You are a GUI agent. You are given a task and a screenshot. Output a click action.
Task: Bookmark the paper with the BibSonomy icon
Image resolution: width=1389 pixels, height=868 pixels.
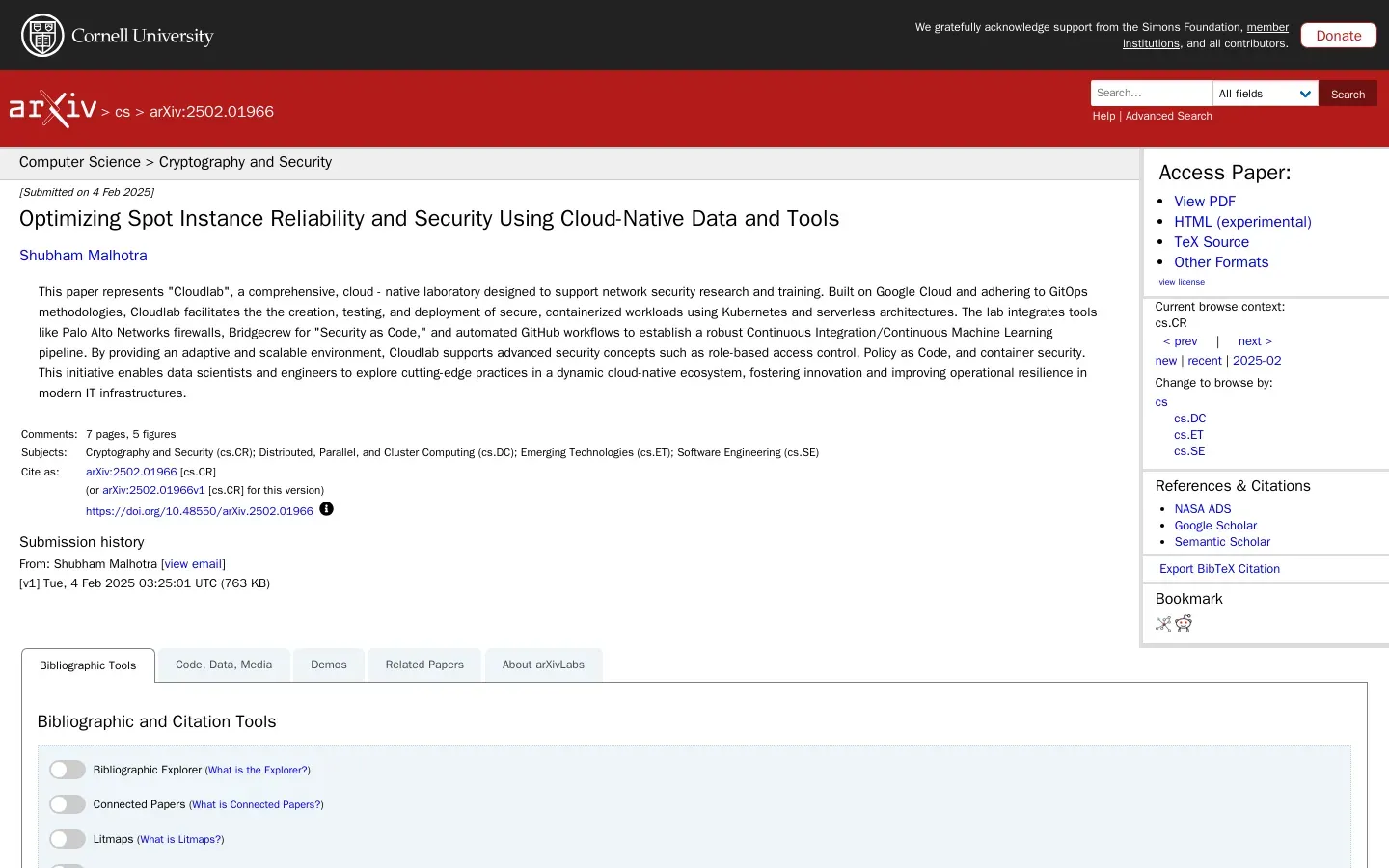pos(1163,624)
